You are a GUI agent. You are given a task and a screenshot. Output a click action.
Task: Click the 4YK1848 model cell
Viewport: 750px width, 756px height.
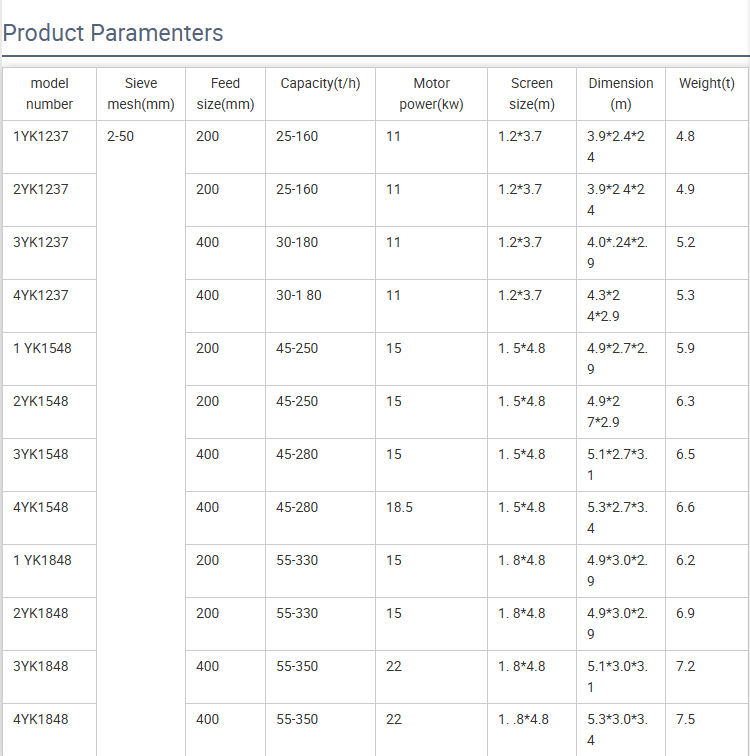point(41,719)
